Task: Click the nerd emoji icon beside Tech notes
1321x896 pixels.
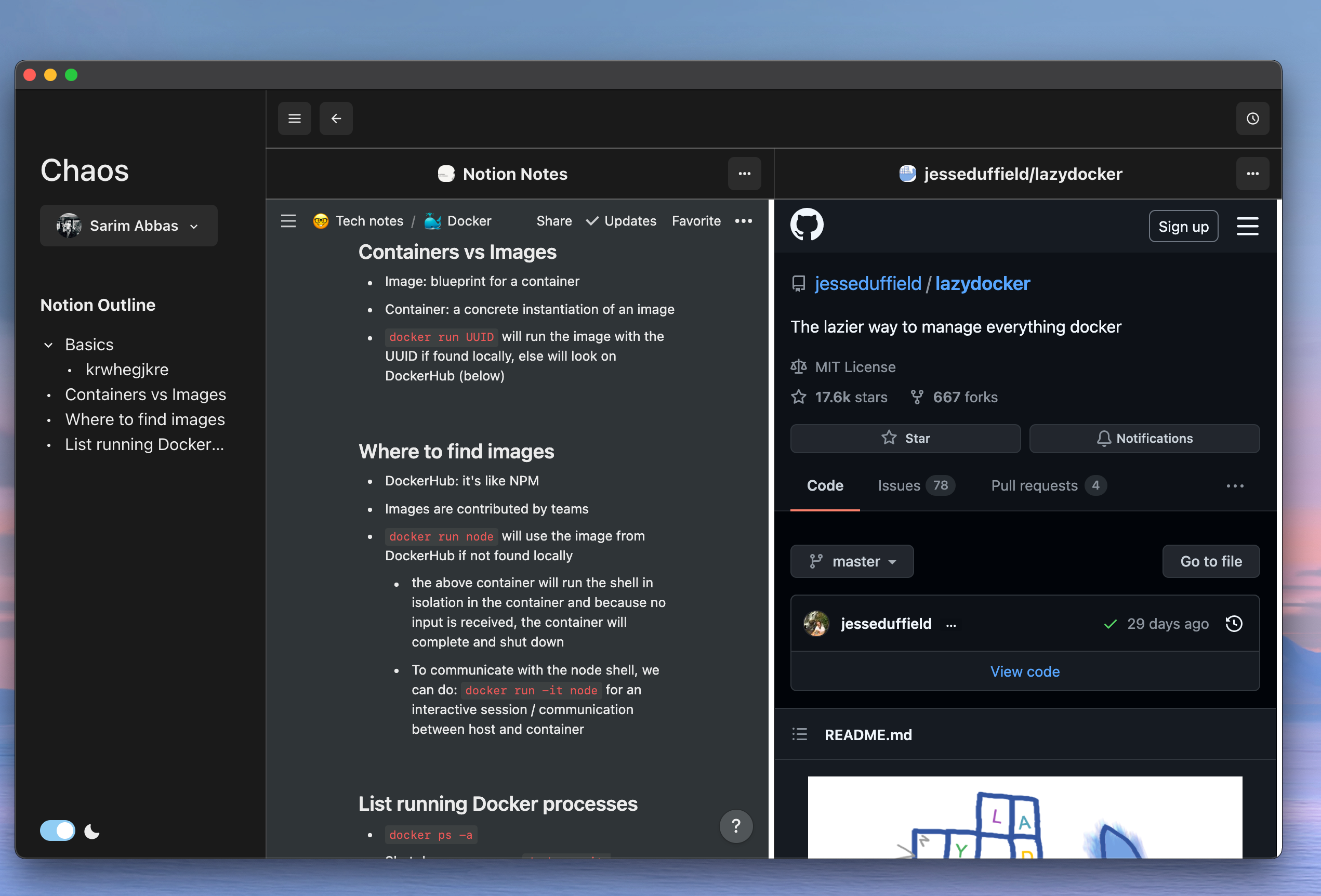Action: 321,220
